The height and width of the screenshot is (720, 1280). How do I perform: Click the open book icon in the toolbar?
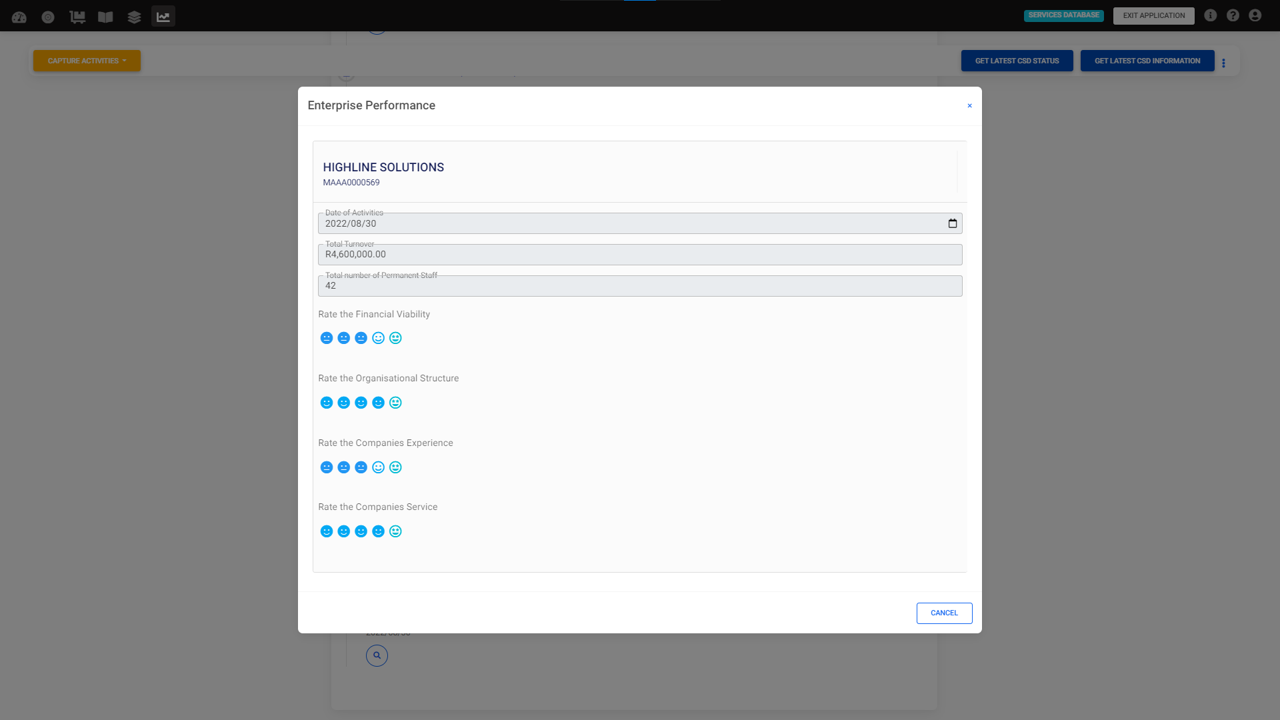pyautogui.click(x=104, y=15)
